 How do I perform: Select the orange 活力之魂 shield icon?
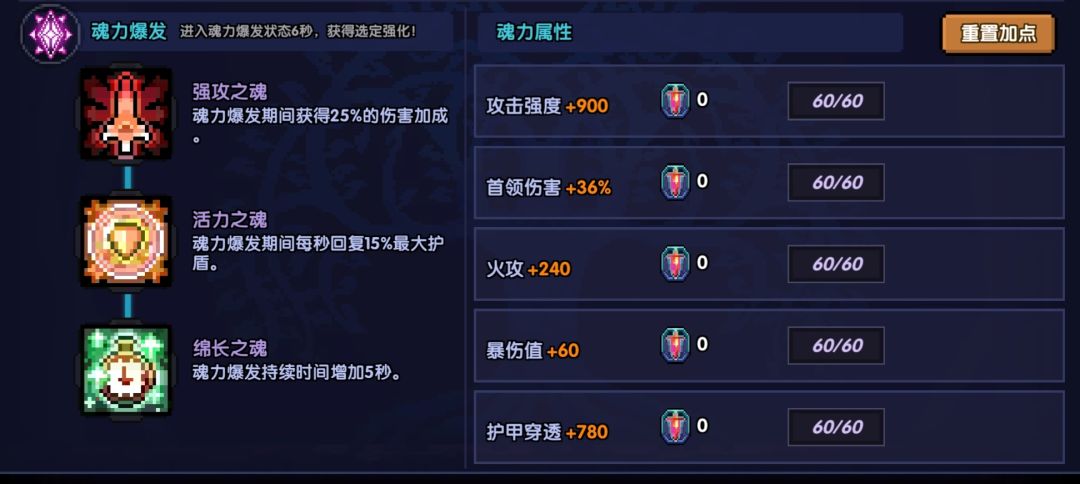(x=127, y=242)
